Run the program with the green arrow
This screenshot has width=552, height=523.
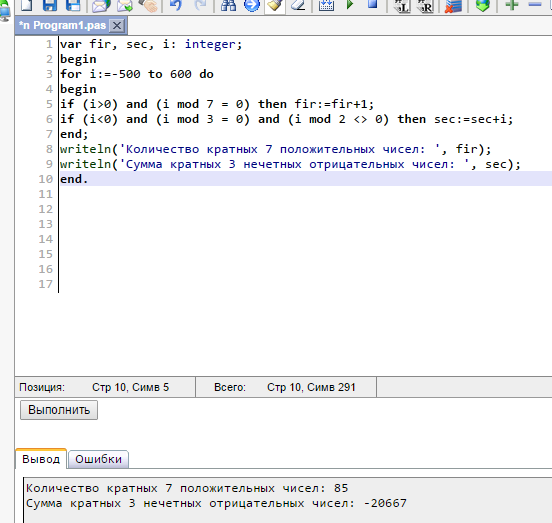point(350,5)
